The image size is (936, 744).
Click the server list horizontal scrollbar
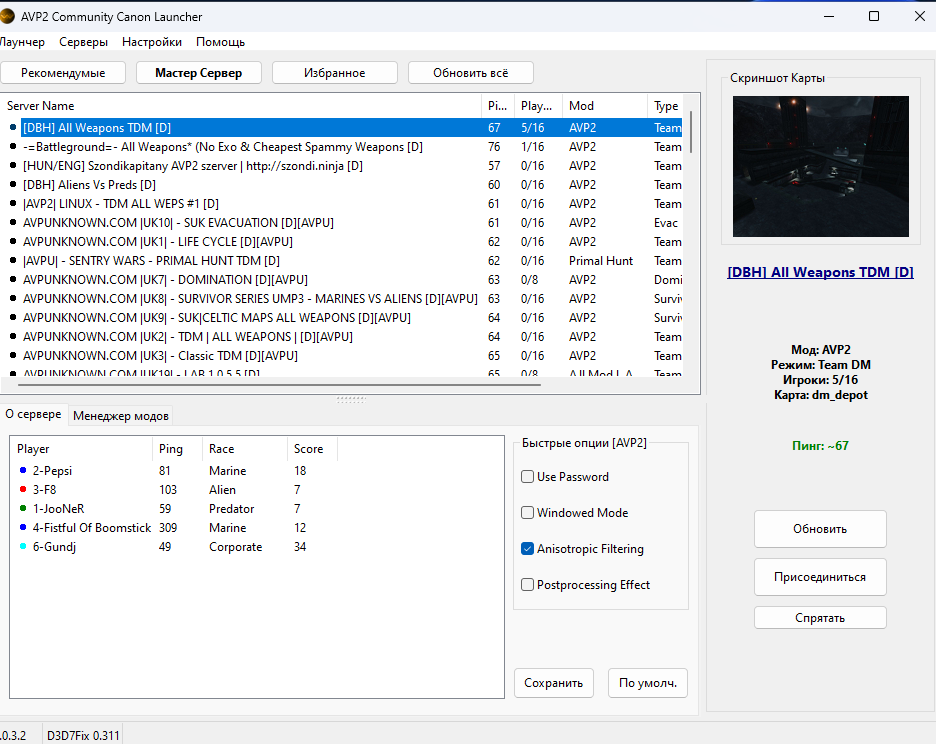[x=279, y=385]
